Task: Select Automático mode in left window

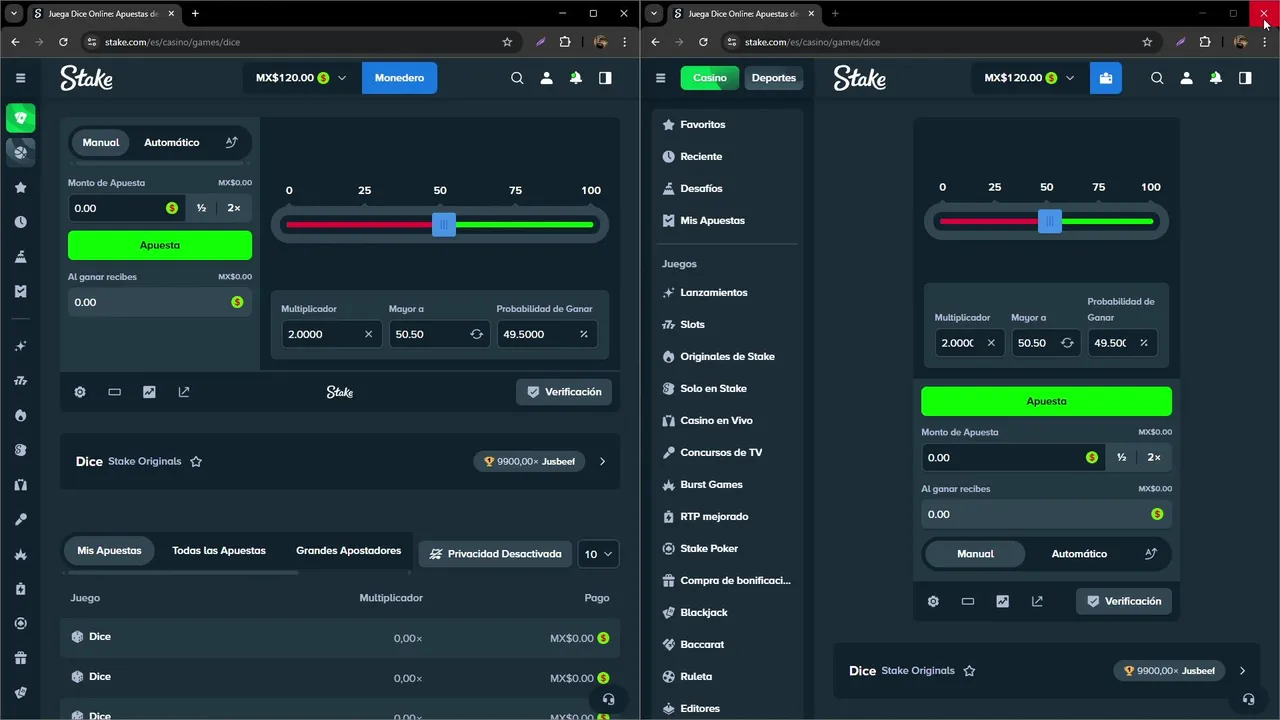Action: (172, 142)
